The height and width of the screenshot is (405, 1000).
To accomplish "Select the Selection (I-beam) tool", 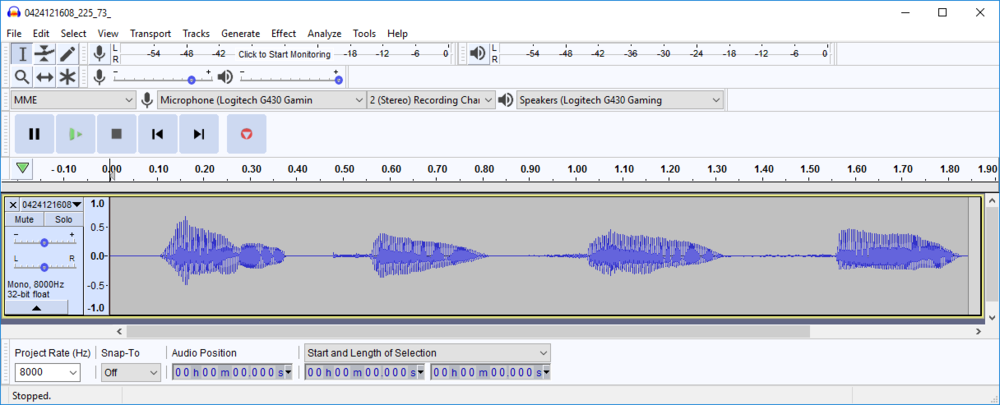I will click(x=22, y=54).
